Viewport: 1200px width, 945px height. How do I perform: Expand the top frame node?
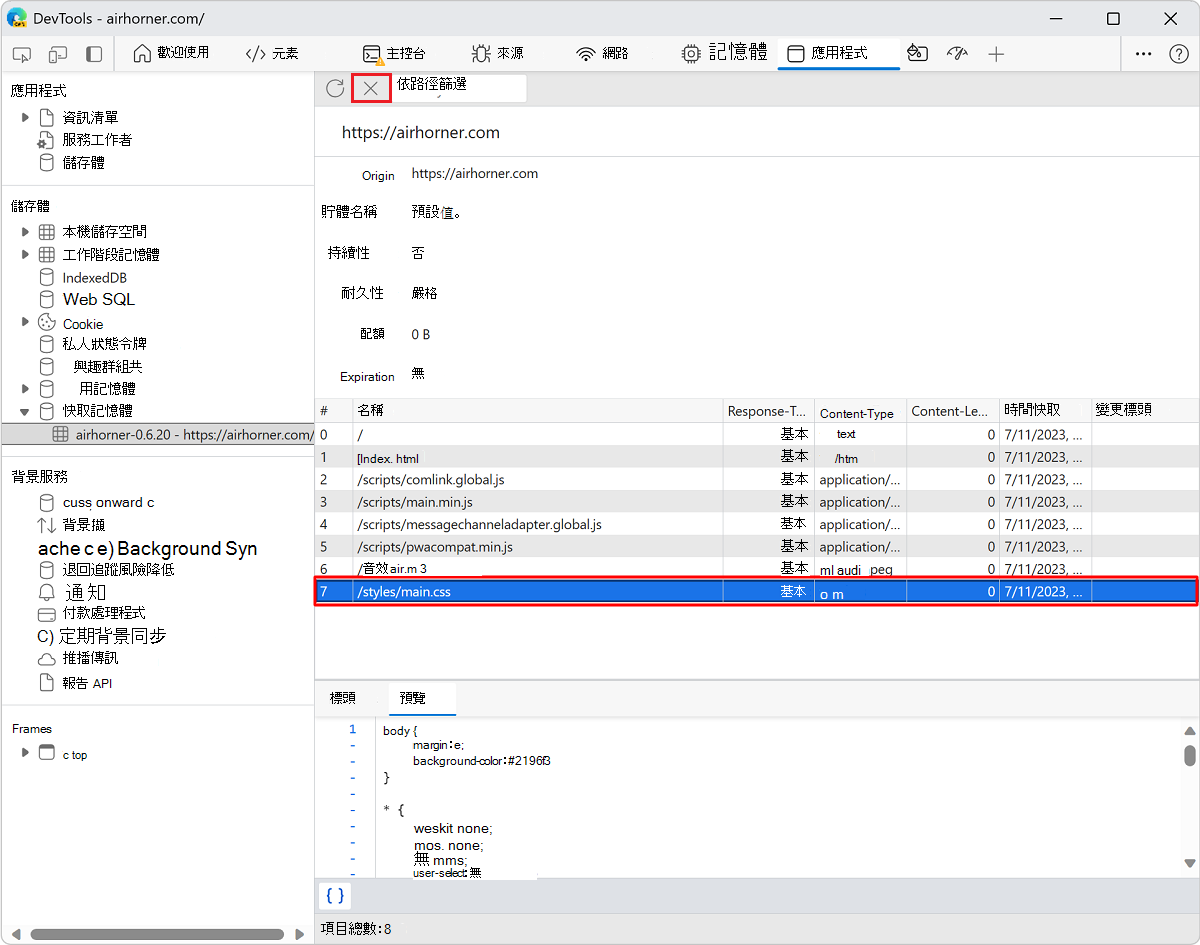click(26, 753)
